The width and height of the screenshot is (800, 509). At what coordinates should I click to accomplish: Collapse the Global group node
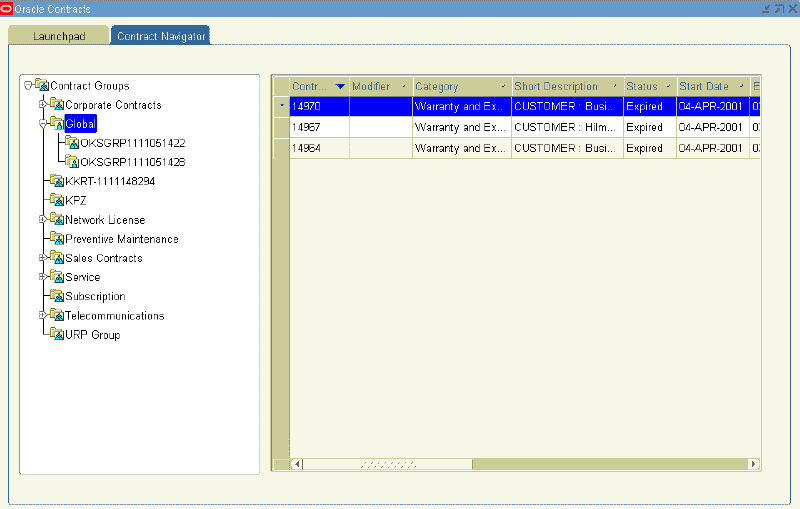tap(43, 123)
